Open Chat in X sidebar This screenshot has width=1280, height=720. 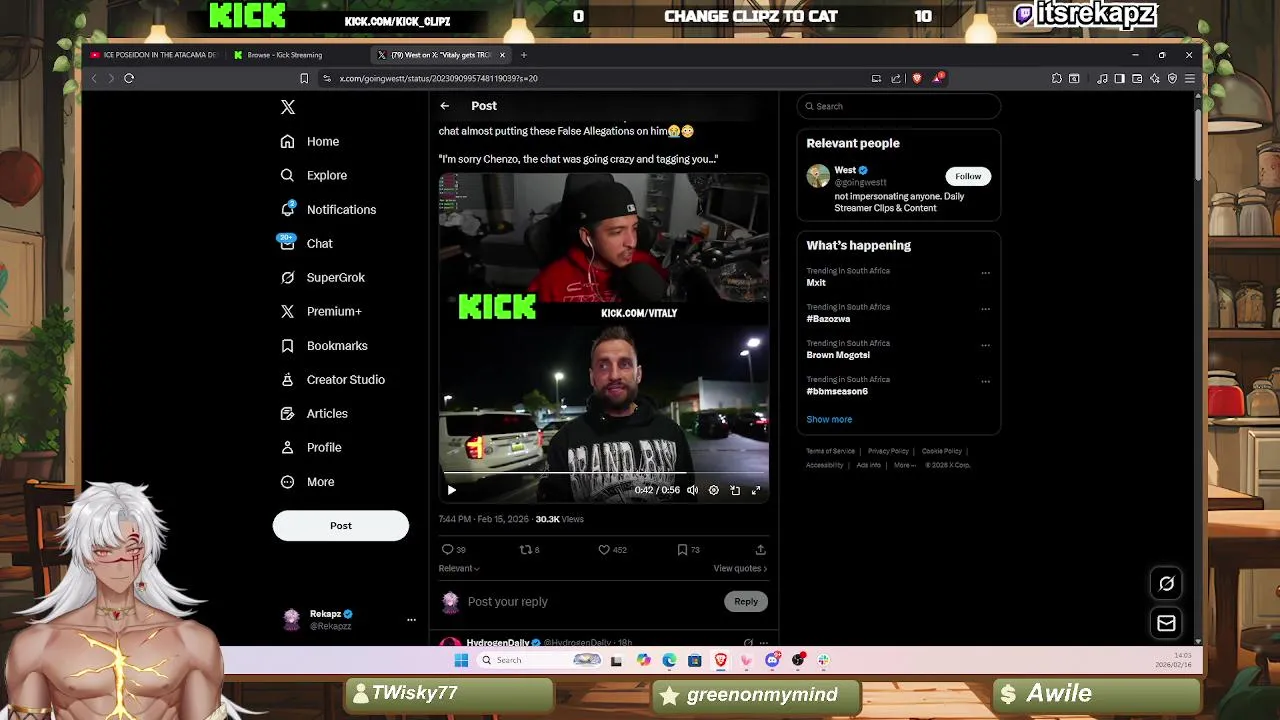306,243
